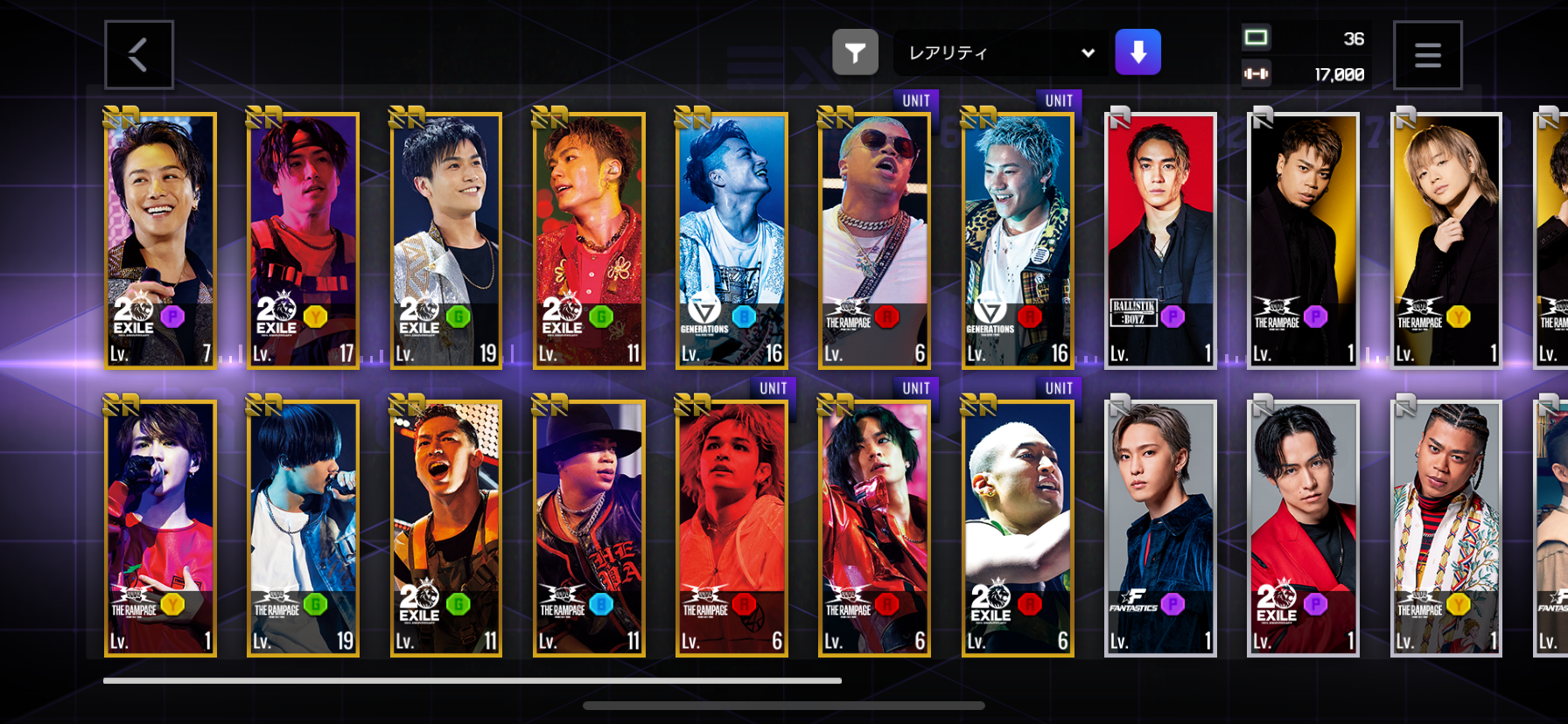Click the purple P icon on BALLISTIK BOYZ card
The image size is (1568, 724).
[1172, 317]
